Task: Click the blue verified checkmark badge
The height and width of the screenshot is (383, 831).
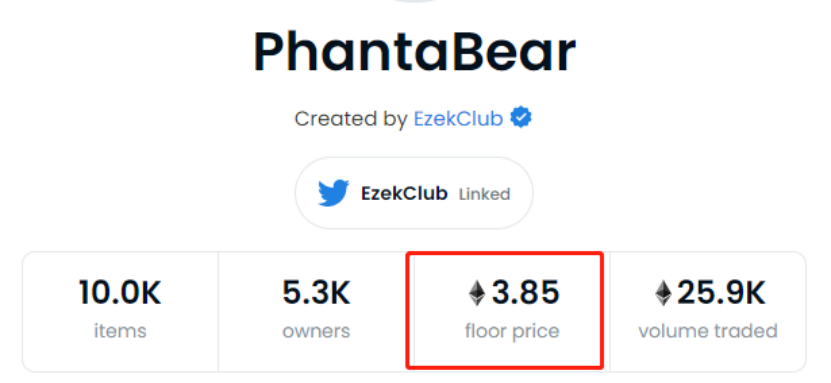Action: click(x=520, y=119)
